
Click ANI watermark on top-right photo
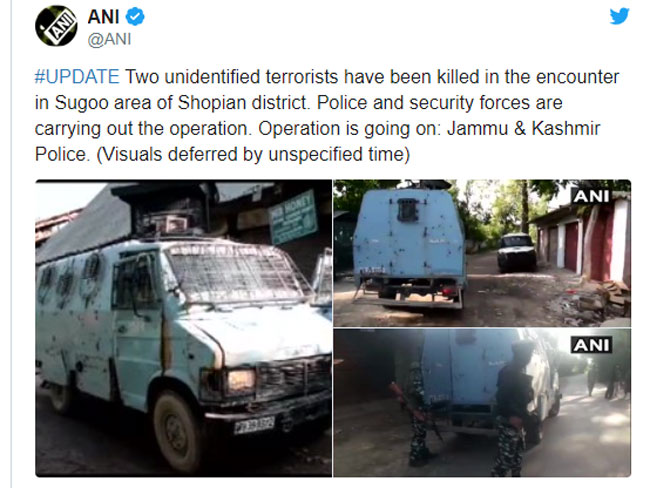point(591,196)
